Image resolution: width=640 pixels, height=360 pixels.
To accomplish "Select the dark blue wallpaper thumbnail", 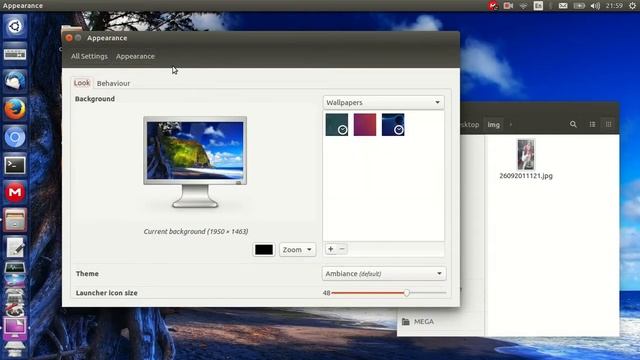I will [393, 124].
